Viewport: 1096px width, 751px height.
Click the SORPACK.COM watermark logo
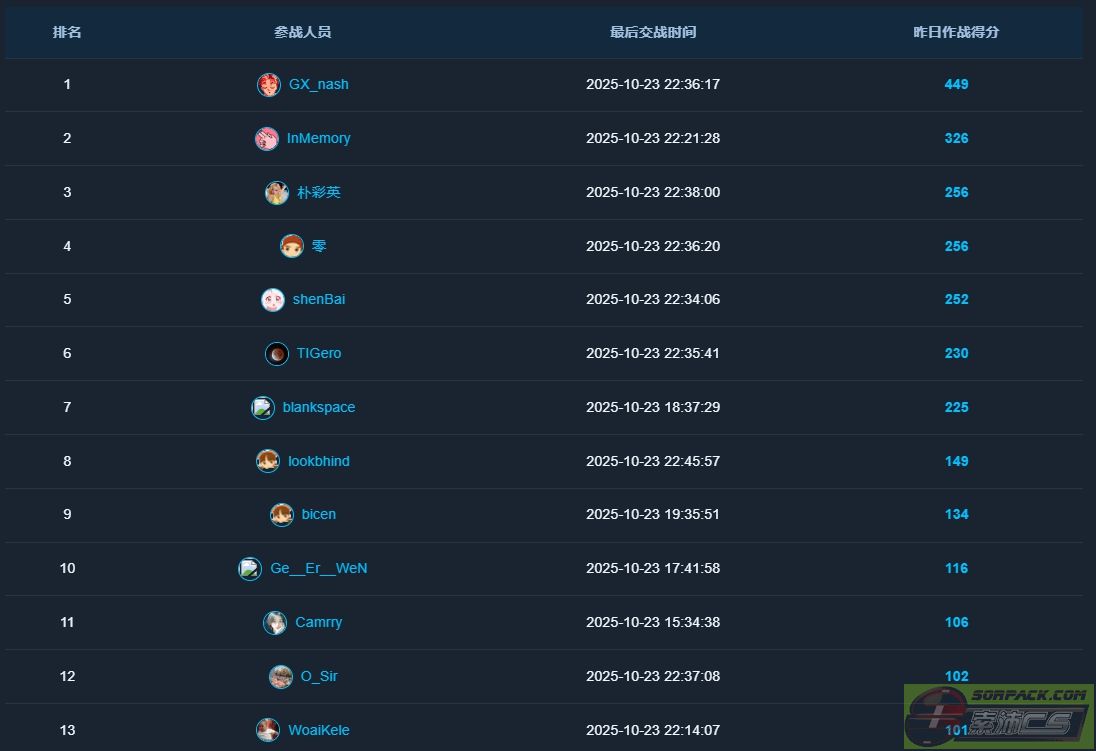(x=998, y=715)
